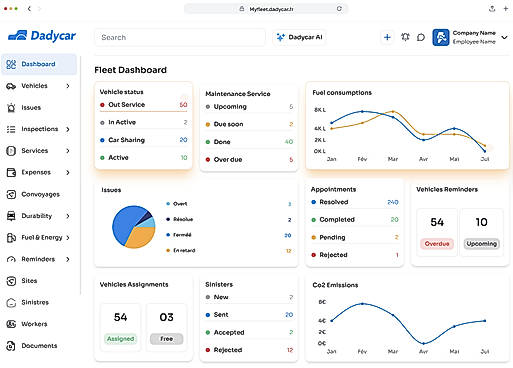Open the Company Name account dropdown arrow

click(x=505, y=37)
